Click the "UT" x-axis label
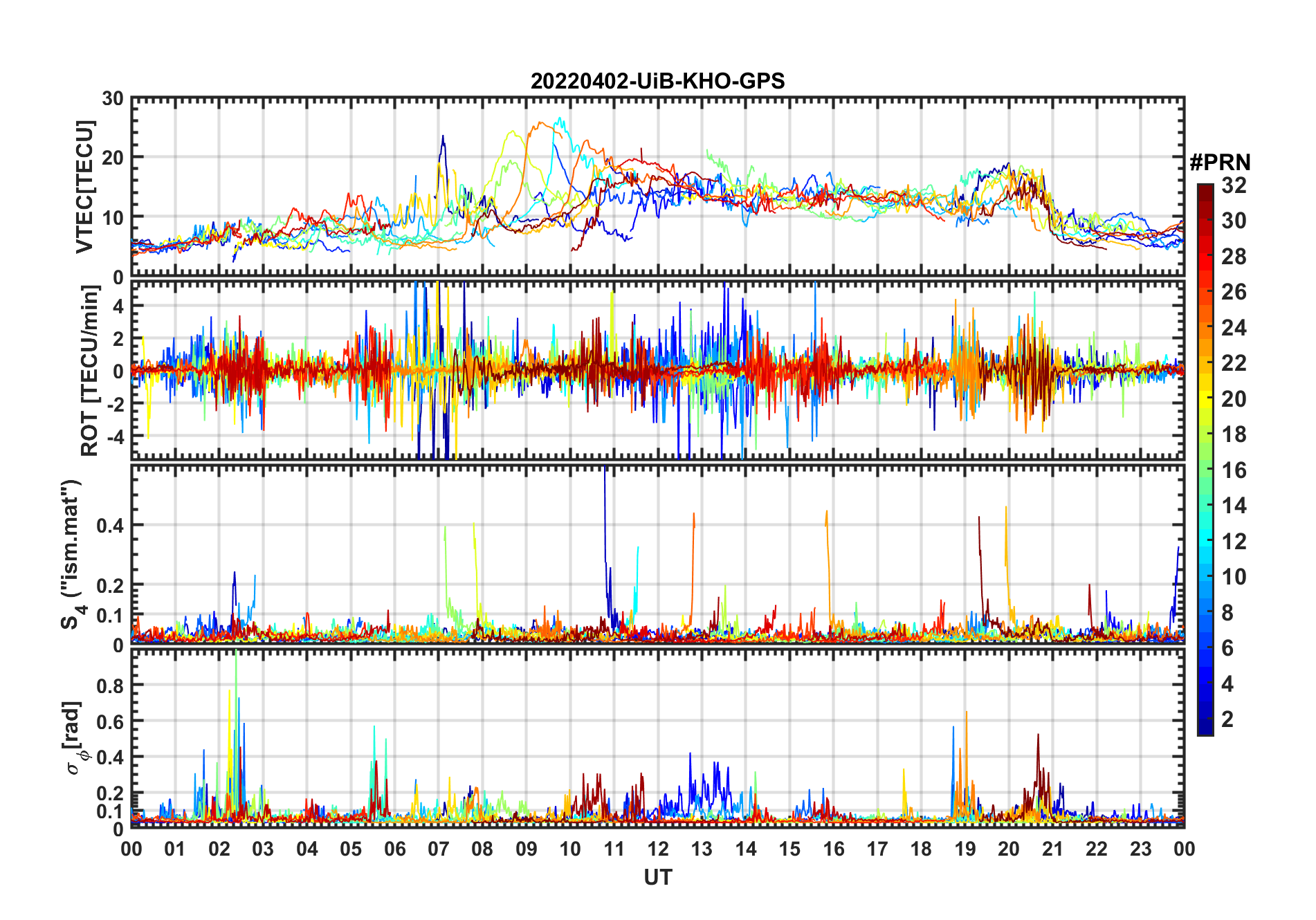Screen dimensions: 1316x920 point(657,877)
